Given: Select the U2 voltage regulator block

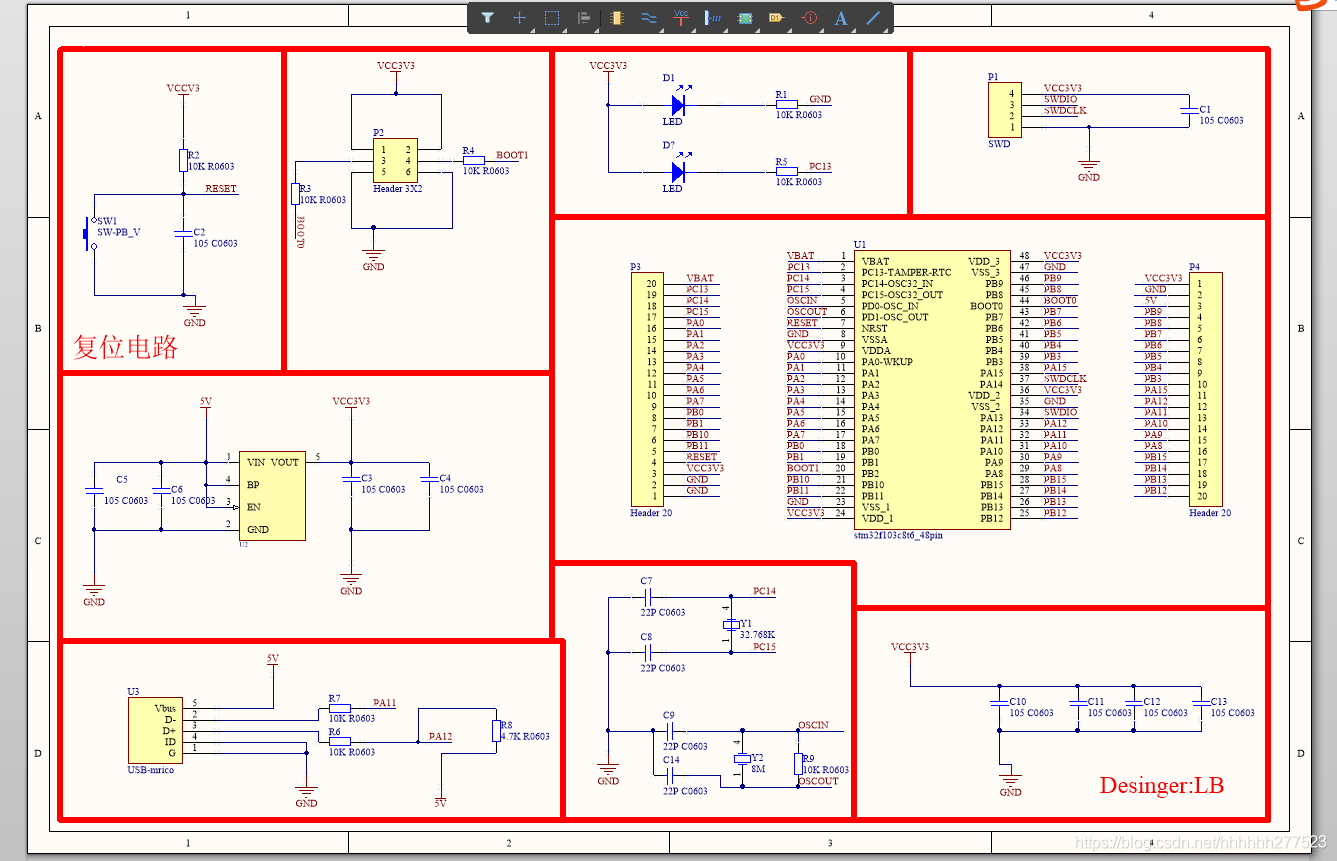Looking at the screenshot, I should tap(271, 495).
